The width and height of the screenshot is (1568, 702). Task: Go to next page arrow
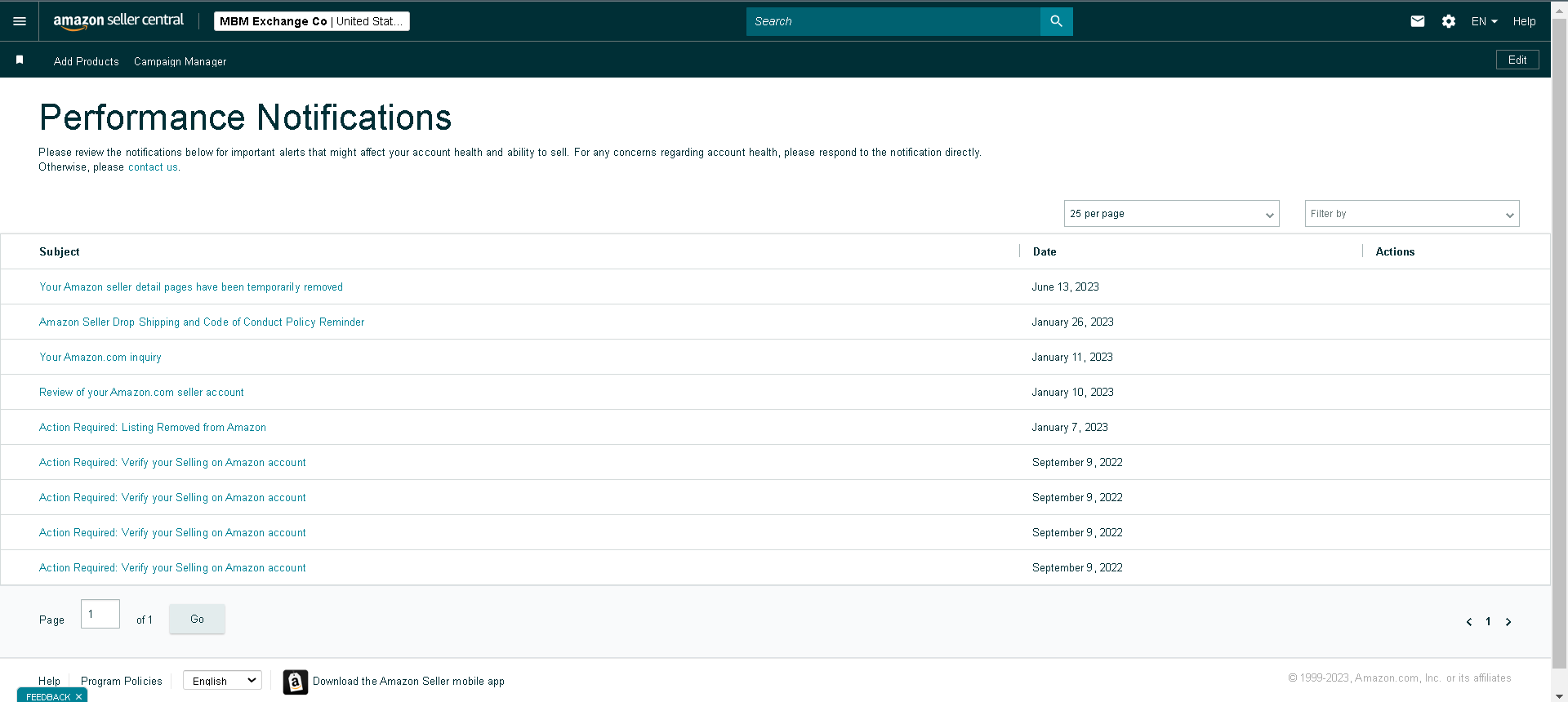point(1508,622)
